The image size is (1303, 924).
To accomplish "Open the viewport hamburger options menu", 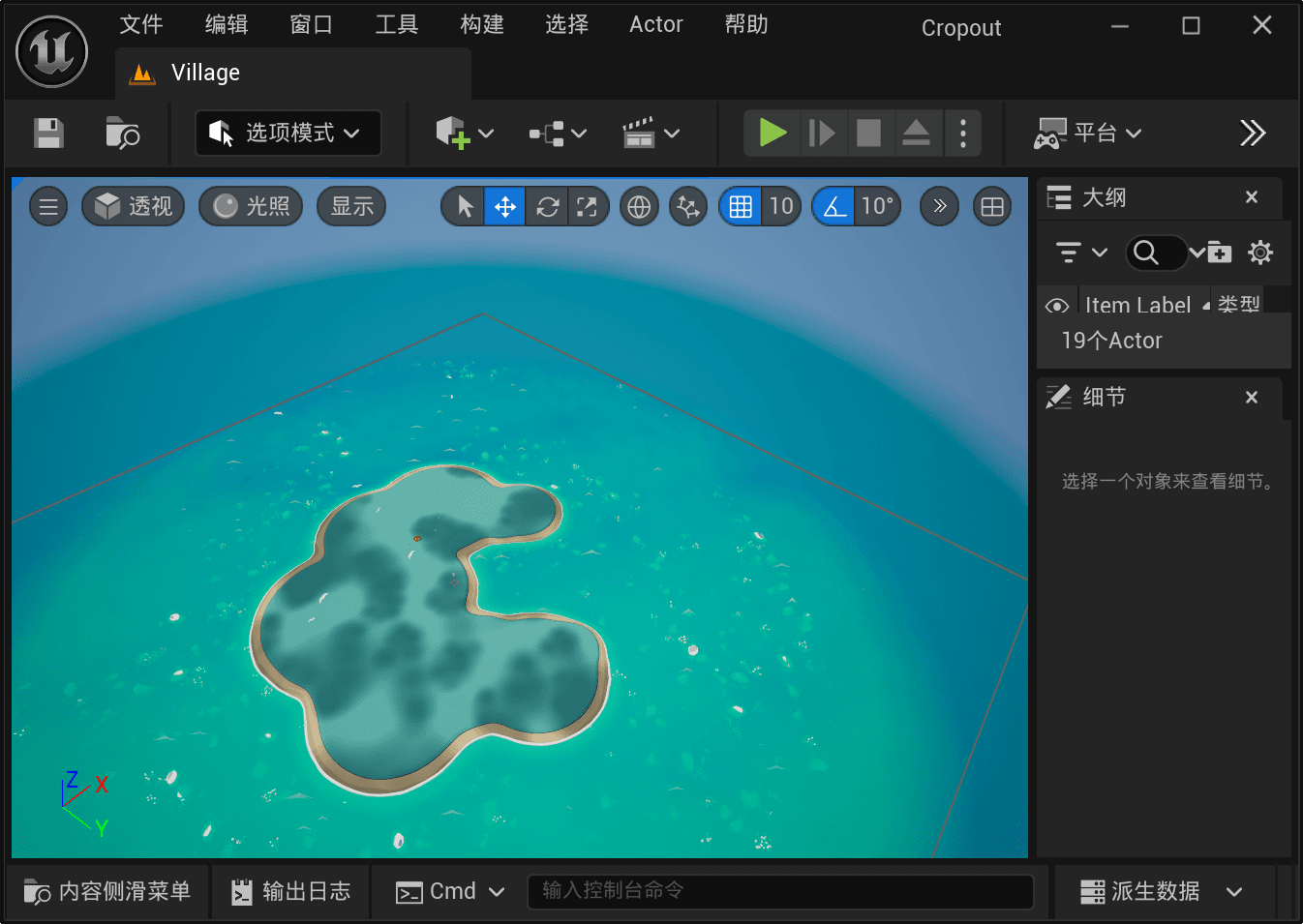I will click(48, 206).
